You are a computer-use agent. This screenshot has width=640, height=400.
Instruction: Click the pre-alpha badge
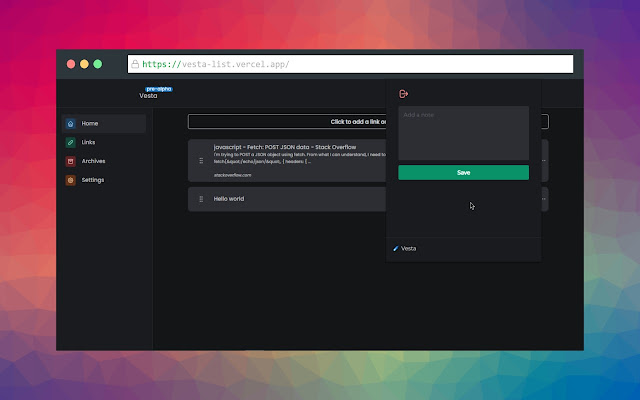click(159, 89)
